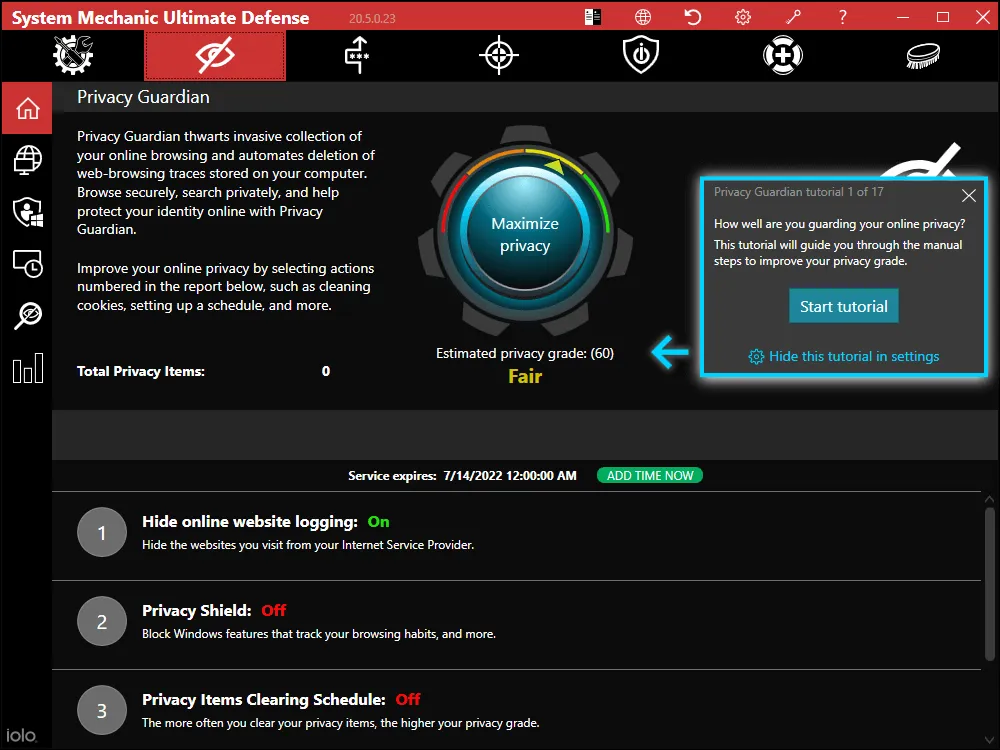Click the Off status of Clearing Schedule
This screenshot has height=750, width=1000.
(x=408, y=700)
